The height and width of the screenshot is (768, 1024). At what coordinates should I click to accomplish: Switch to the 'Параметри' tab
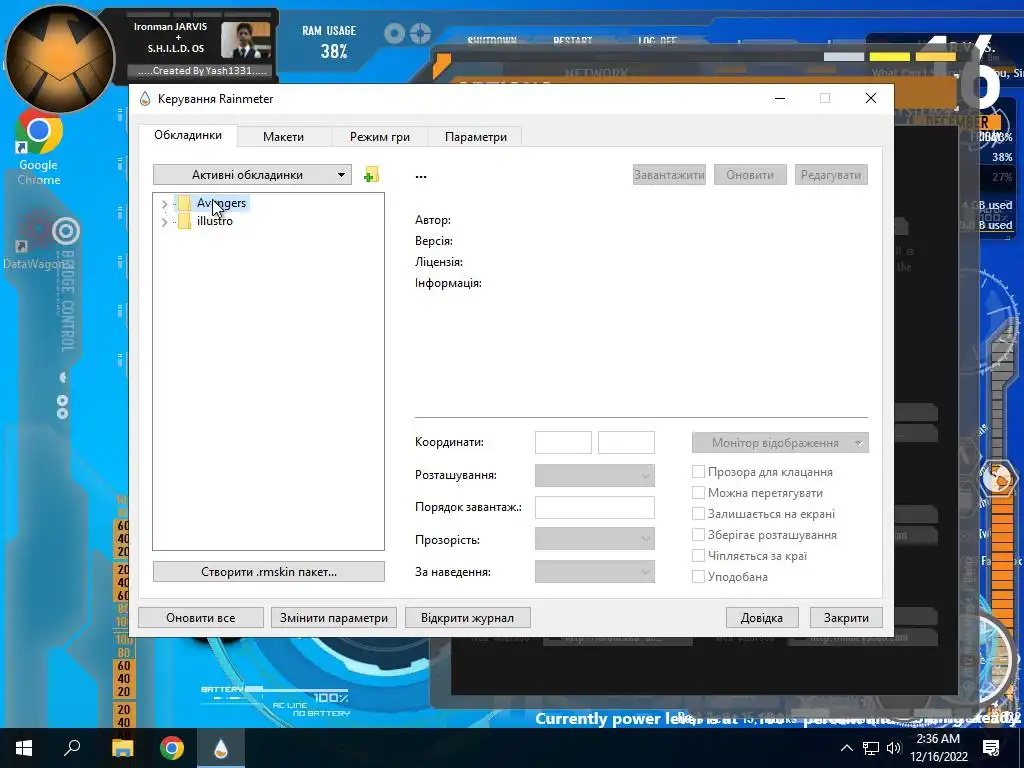[x=475, y=136]
